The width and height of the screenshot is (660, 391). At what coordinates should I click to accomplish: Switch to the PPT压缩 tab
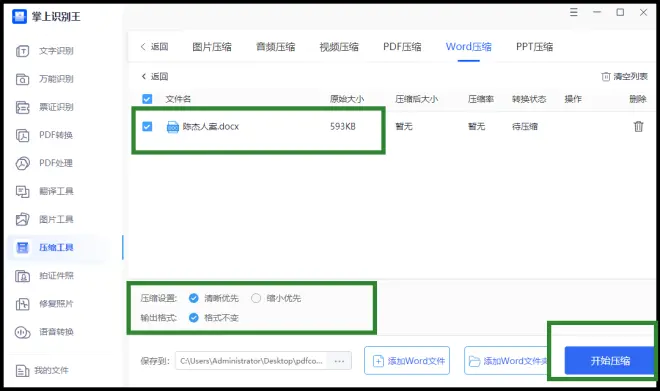535,47
